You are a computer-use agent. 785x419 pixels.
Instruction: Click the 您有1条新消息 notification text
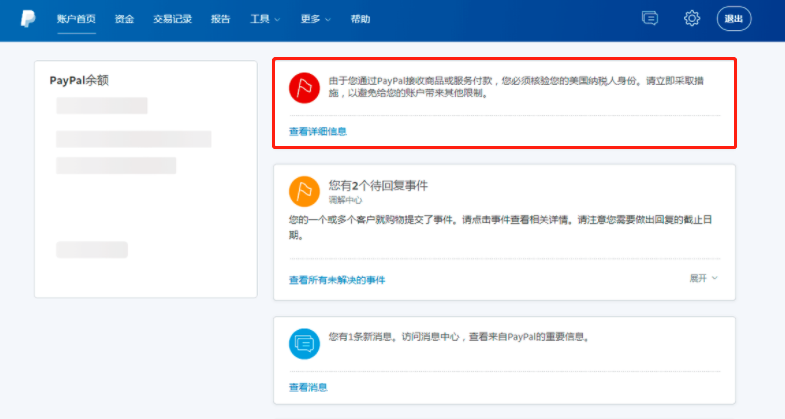coord(460,337)
